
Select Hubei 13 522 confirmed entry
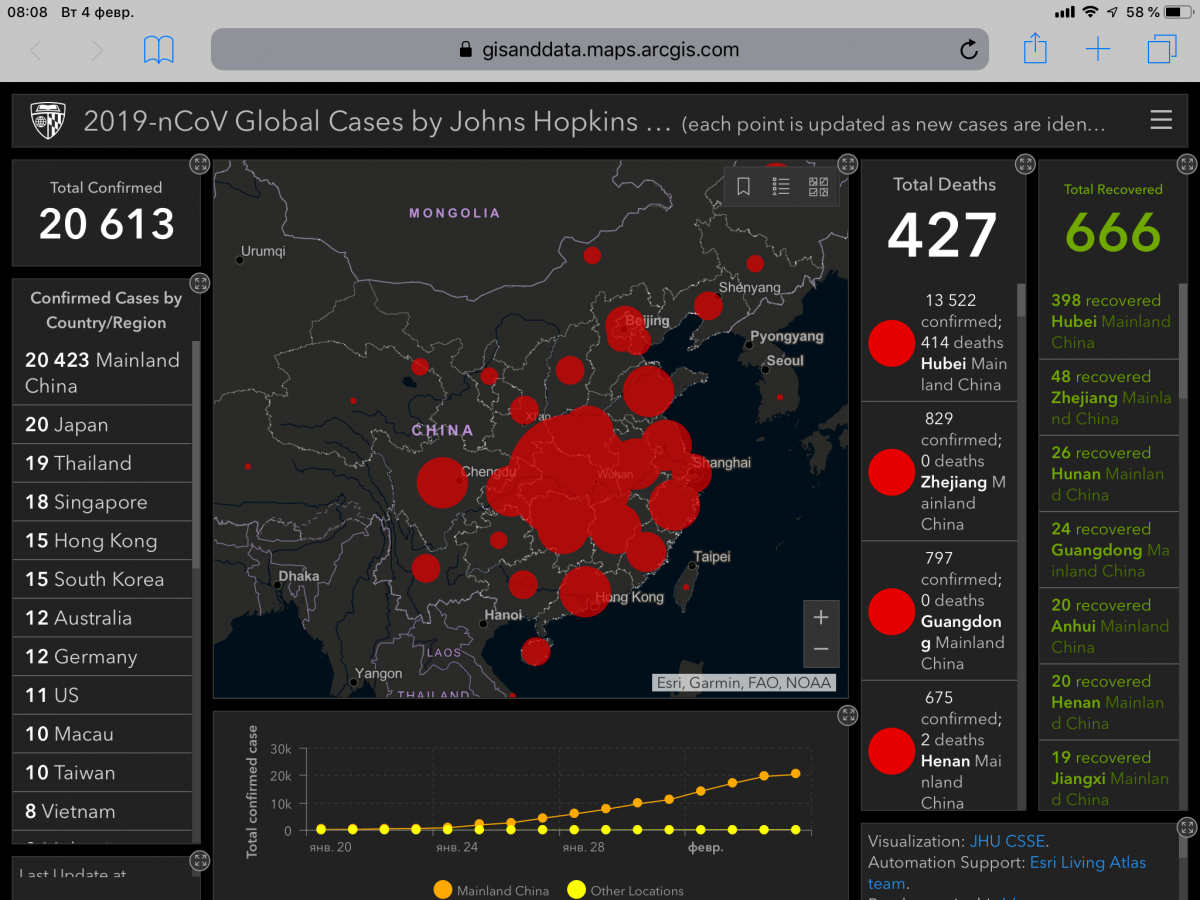point(939,342)
